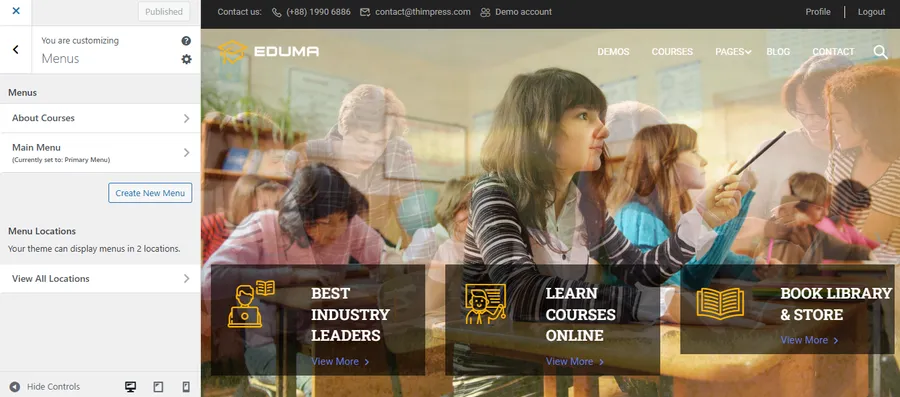This screenshot has width=900, height=397.
Task: Click the 'Currently set to: Primary Menu' text
Action: coord(61,160)
